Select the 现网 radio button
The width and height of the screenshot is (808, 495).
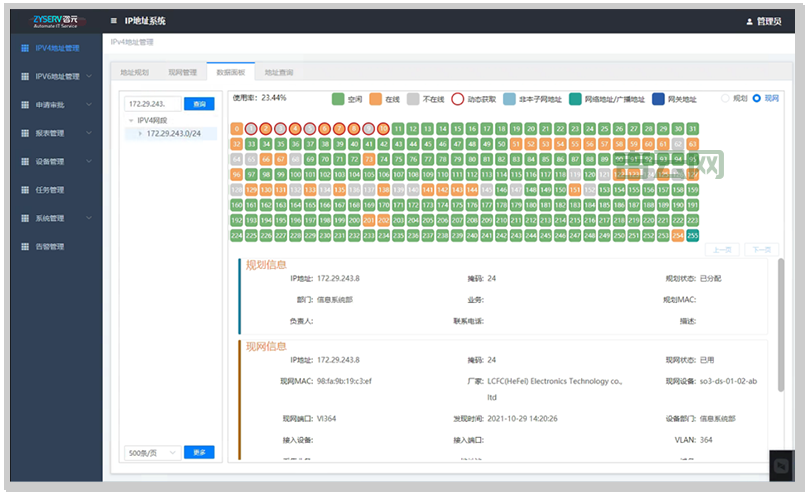(x=756, y=98)
